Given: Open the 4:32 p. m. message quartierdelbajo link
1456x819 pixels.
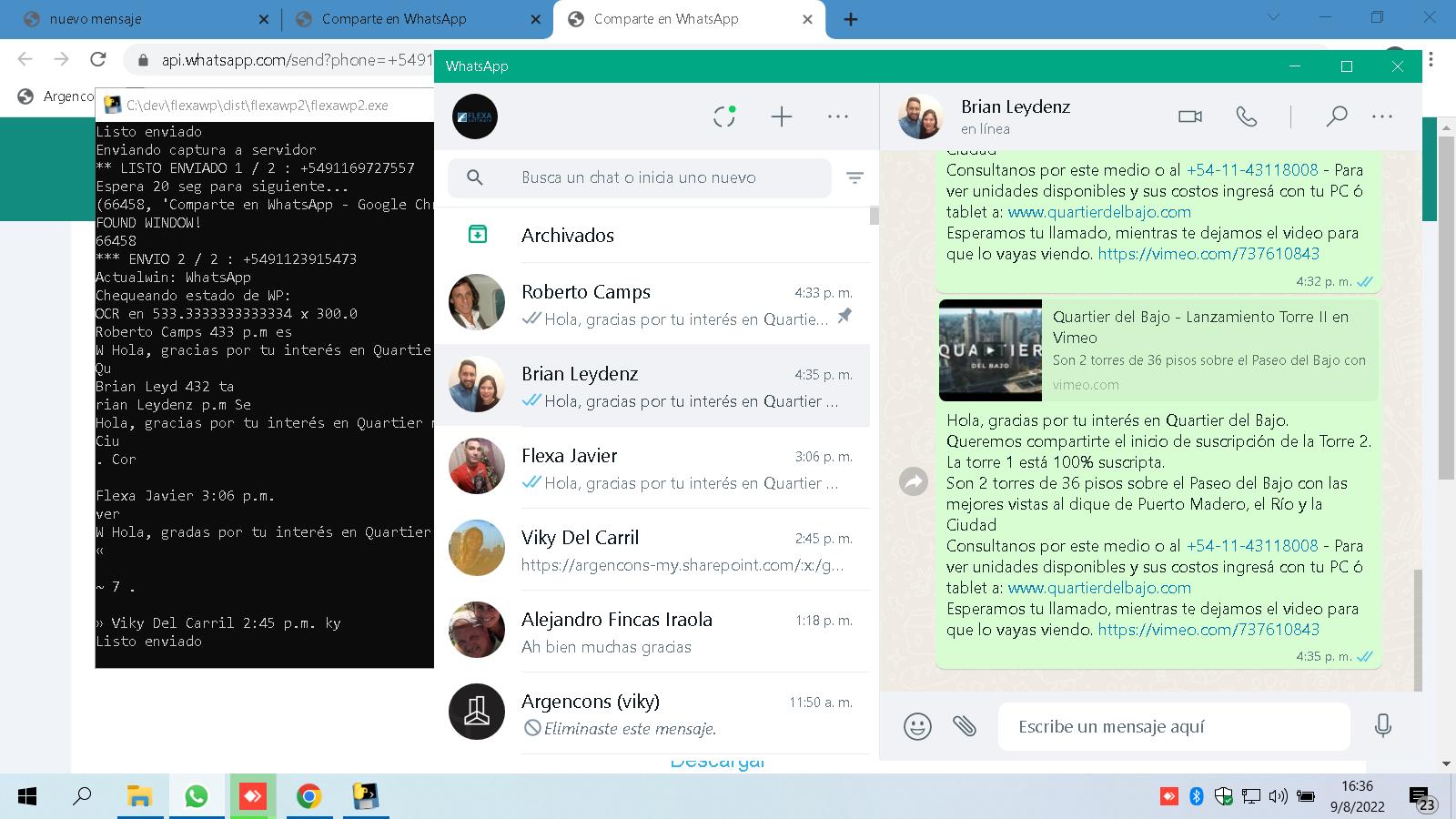Looking at the screenshot, I should [x=1099, y=212].
